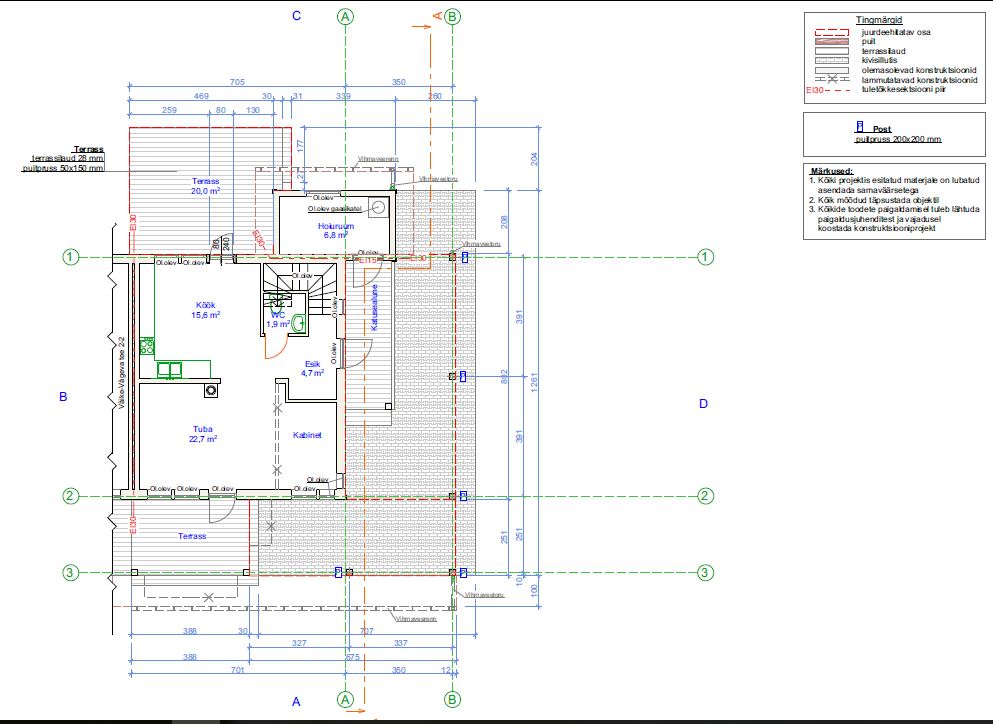Screen dimensions: 993x724
Task: Select the Esik 4,7 m² room label
Action: [x=313, y=368]
